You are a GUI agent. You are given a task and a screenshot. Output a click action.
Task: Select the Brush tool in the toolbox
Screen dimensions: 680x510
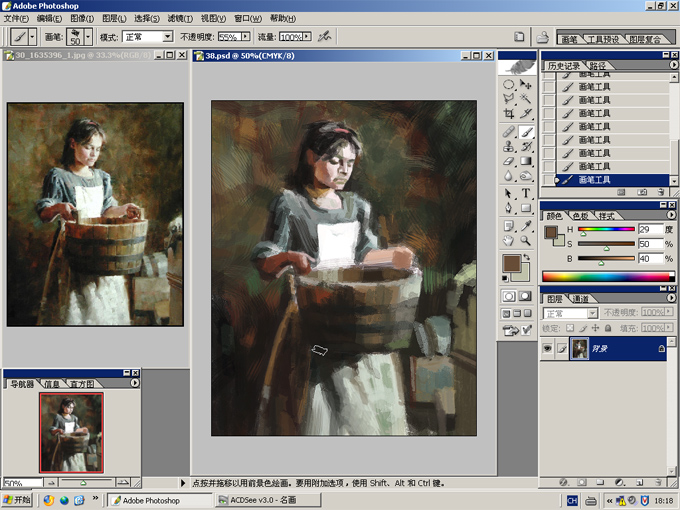(526, 132)
